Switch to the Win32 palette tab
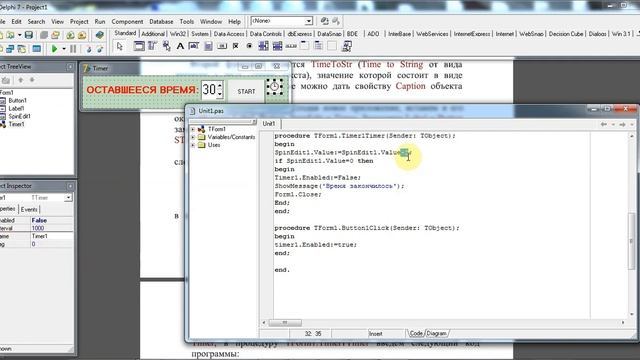The height and width of the screenshot is (360, 640). coord(178,34)
